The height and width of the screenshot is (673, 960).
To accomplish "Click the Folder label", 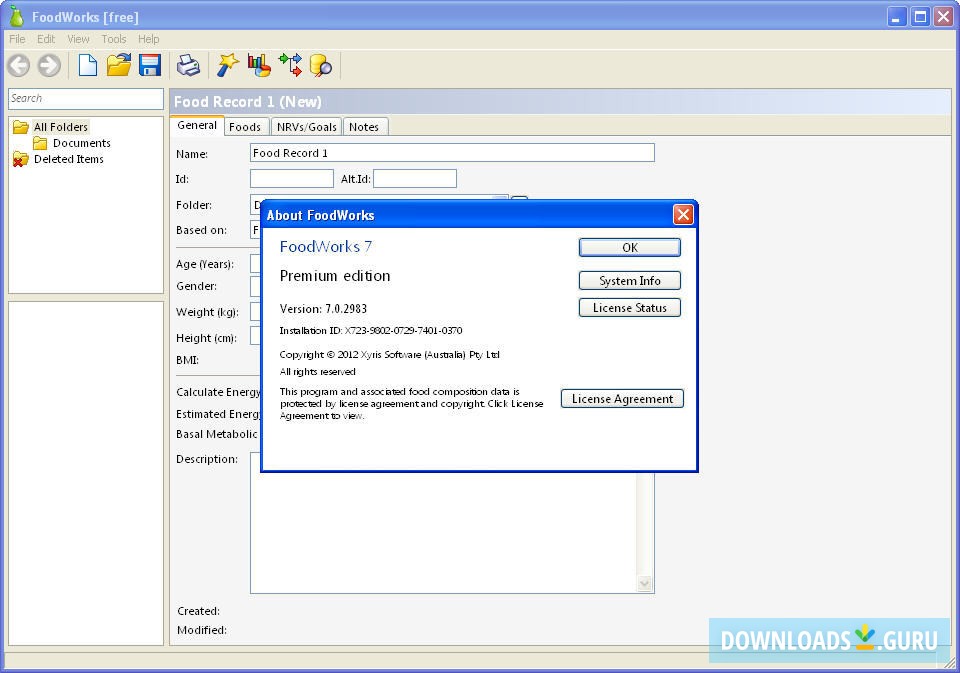I will point(193,205).
